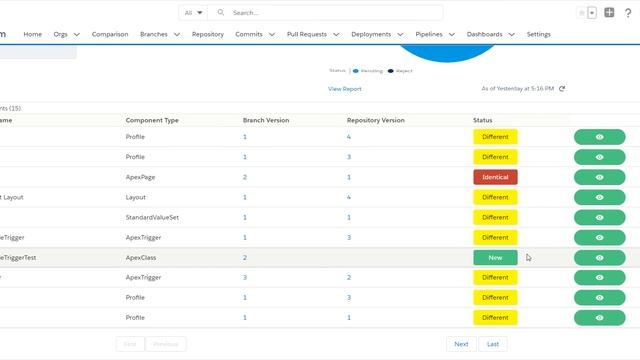Open the All dropdown beside the search box
The image size is (640, 360).
click(193, 13)
